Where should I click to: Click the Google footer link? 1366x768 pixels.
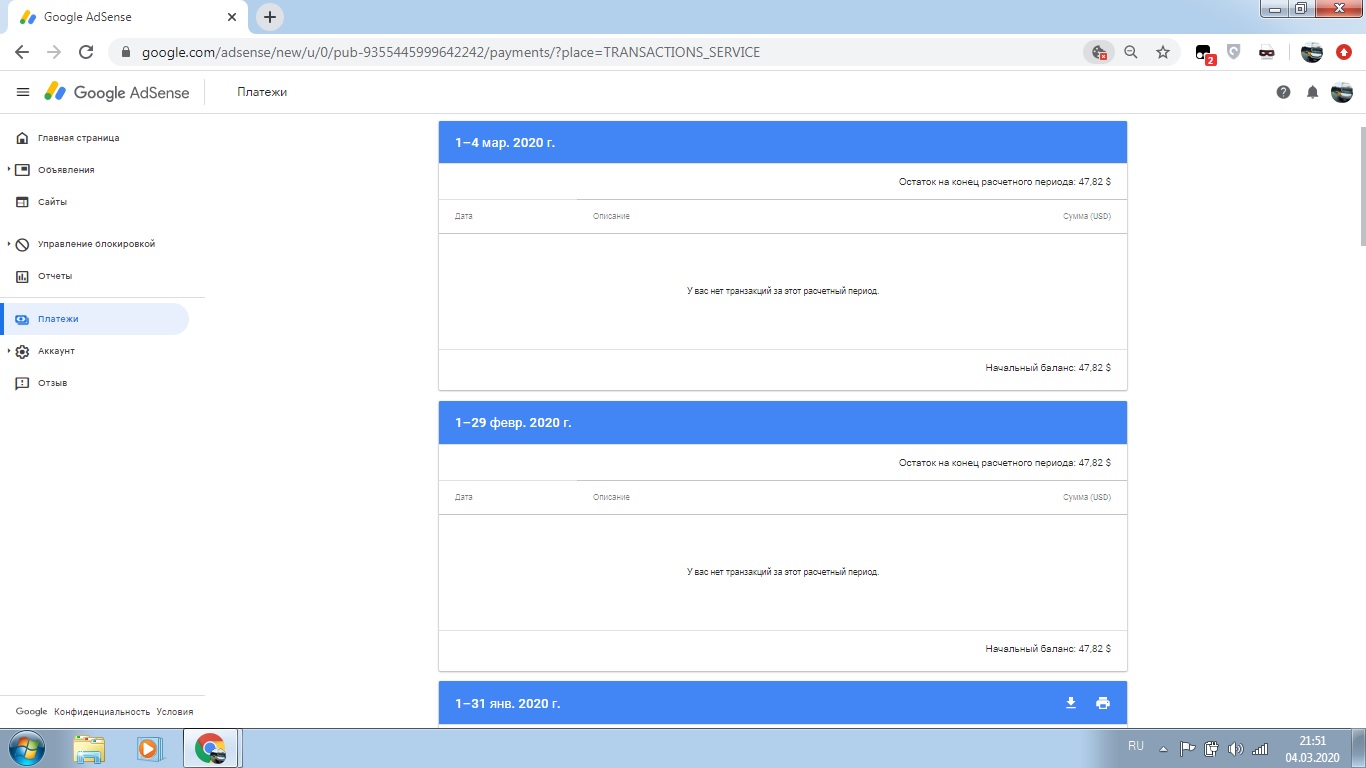tap(31, 712)
